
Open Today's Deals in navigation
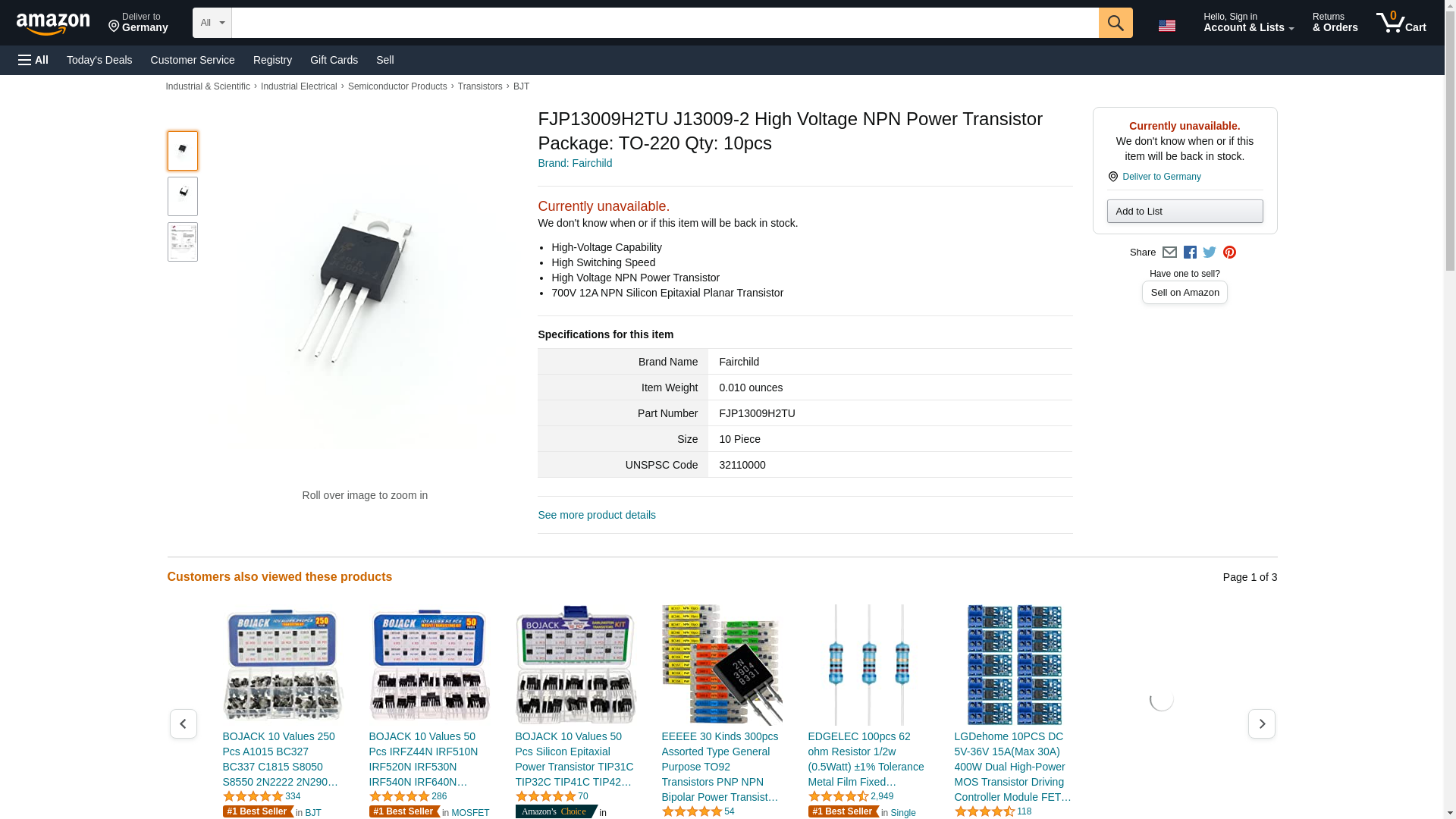pos(99,60)
